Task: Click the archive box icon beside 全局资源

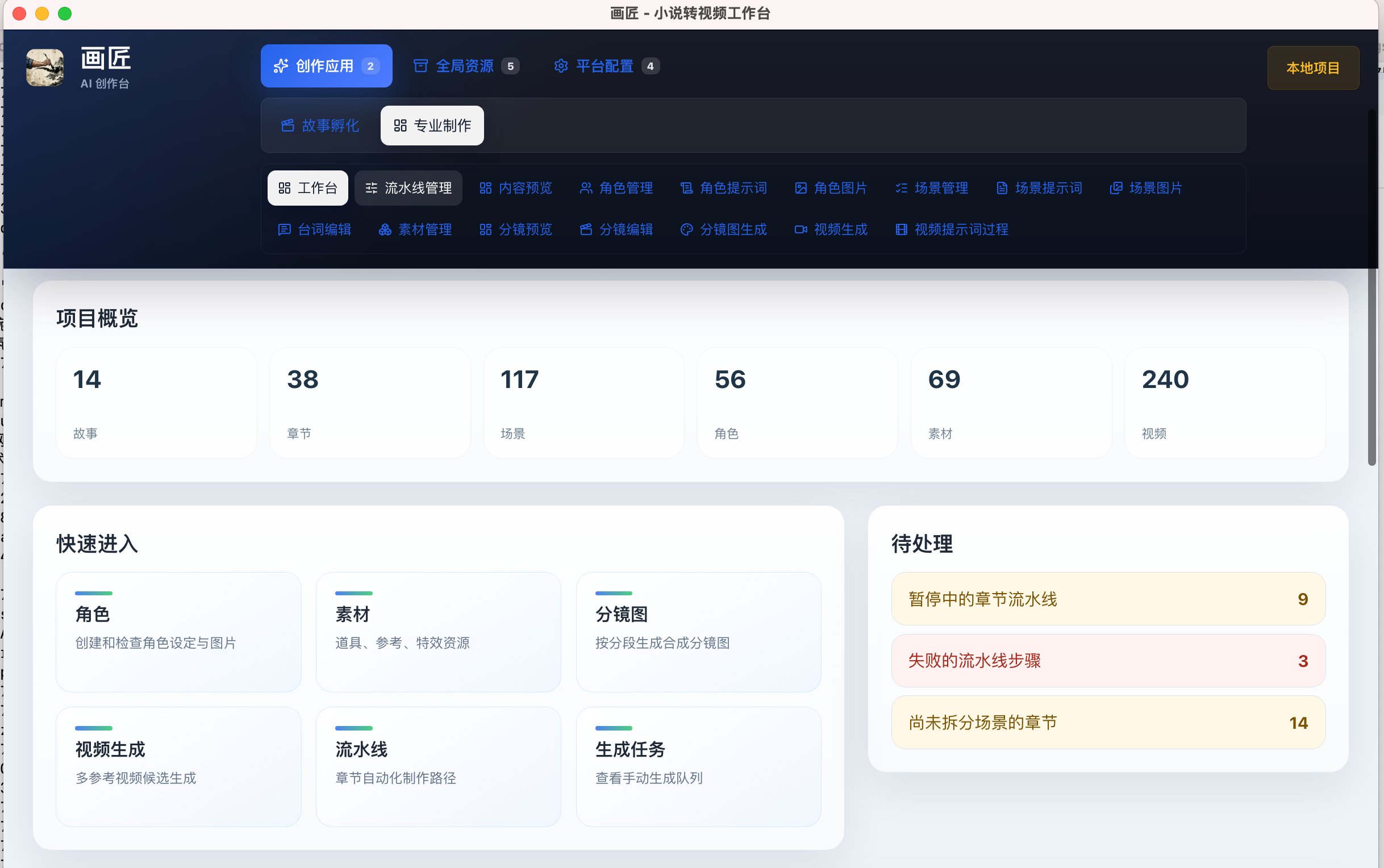Action: click(x=421, y=66)
